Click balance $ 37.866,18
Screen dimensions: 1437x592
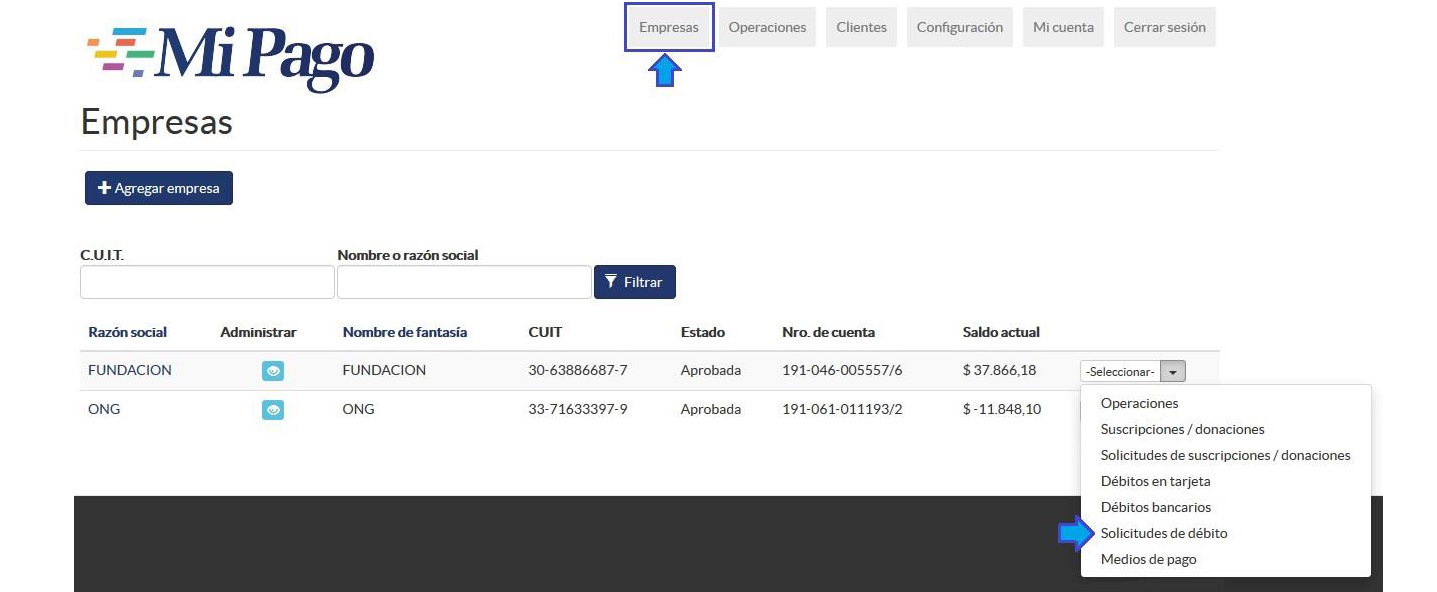pyautogui.click(x=999, y=370)
